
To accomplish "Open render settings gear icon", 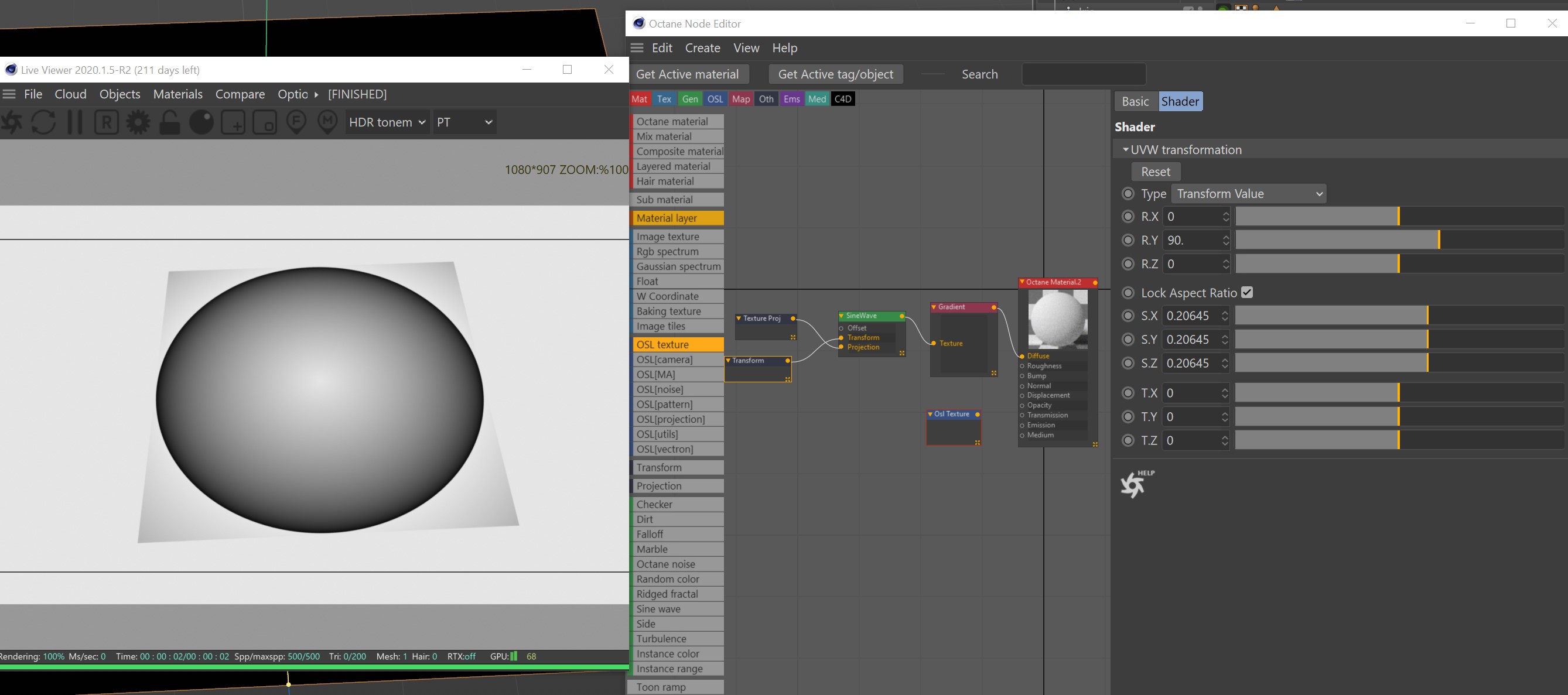I will (138, 122).
